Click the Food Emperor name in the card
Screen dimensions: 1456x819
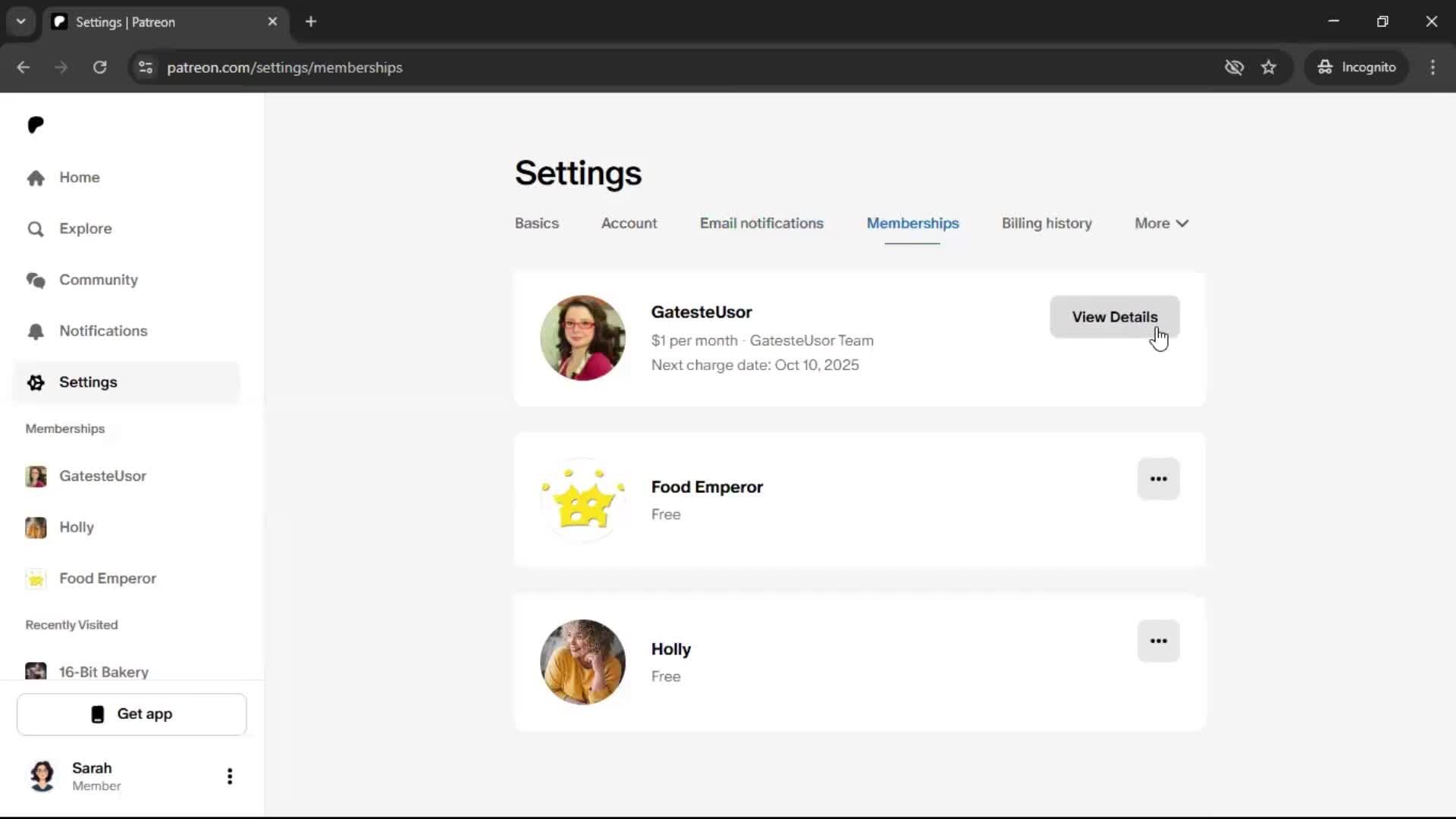tap(707, 488)
